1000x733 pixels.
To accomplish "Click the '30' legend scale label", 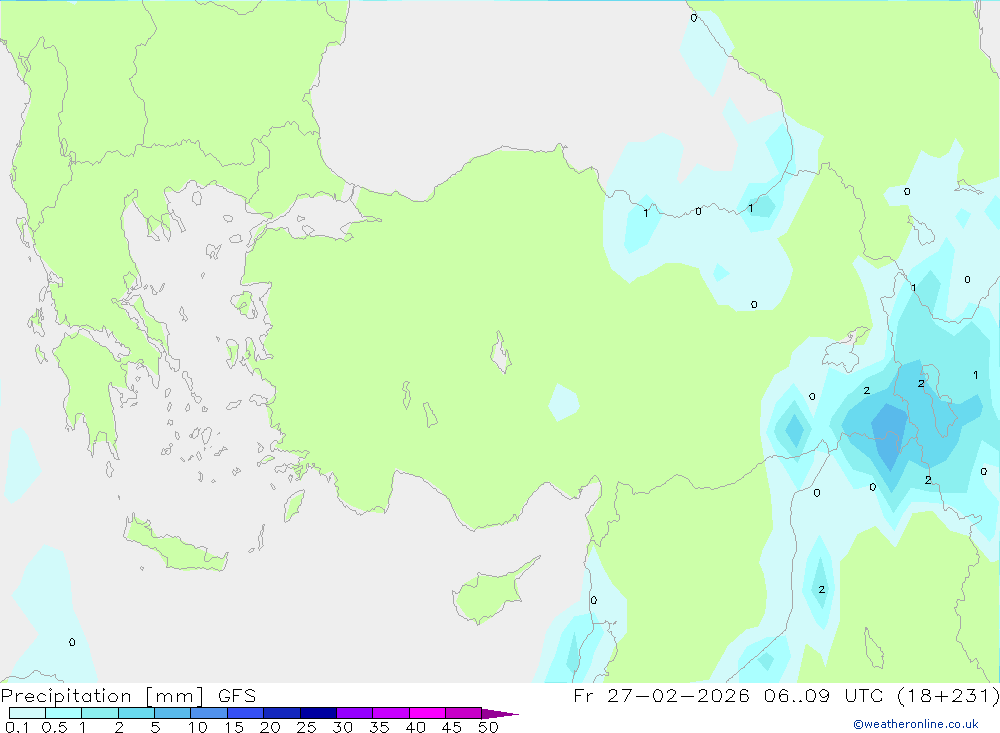I will [x=342, y=727].
